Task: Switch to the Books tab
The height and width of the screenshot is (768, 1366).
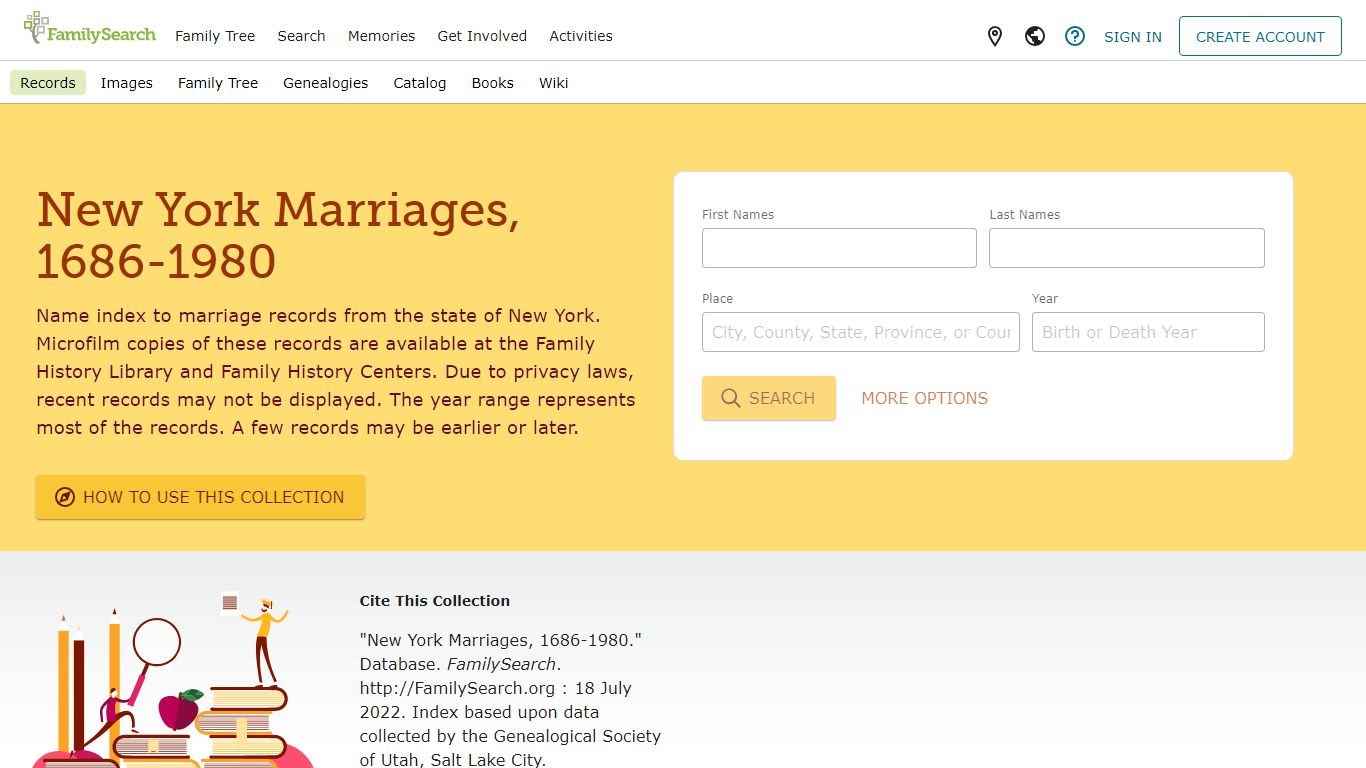Action: 493,83
